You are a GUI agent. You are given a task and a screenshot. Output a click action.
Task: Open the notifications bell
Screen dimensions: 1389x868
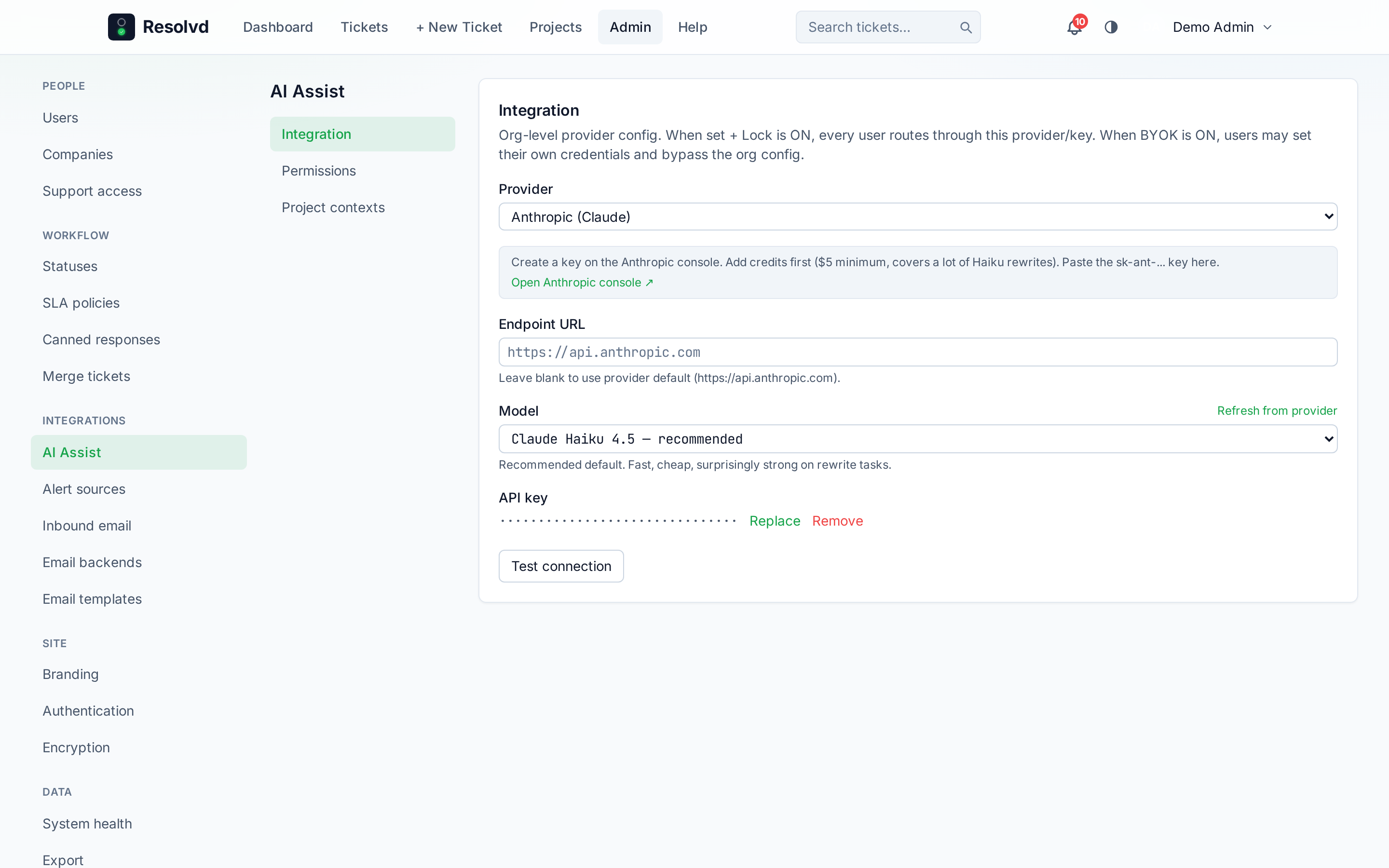[x=1074, y=27]
